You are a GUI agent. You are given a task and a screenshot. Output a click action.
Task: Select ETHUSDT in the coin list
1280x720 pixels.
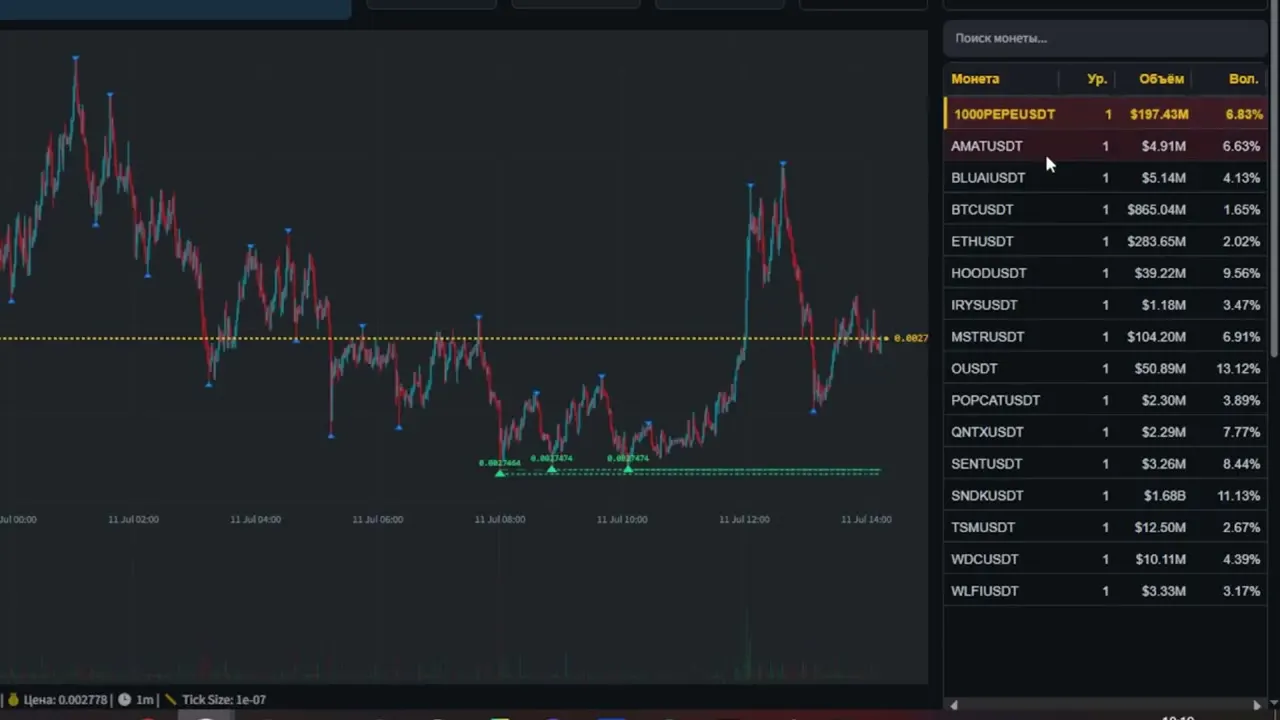[1105, 241]
